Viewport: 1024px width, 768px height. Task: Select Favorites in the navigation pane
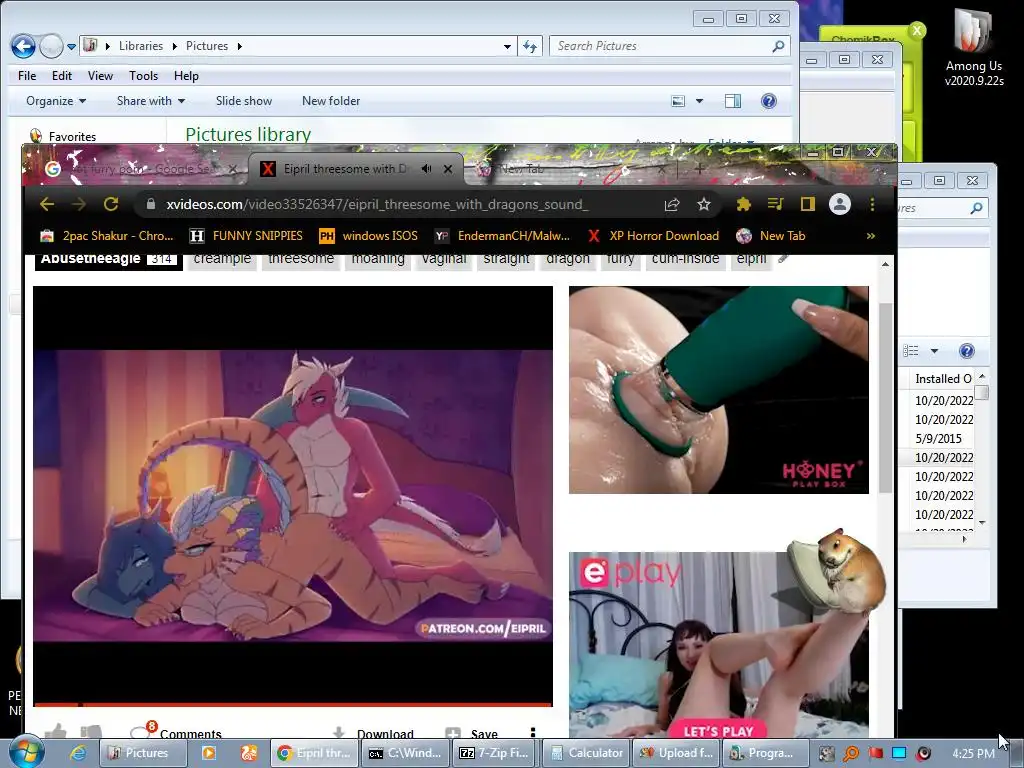coord(72,136)
